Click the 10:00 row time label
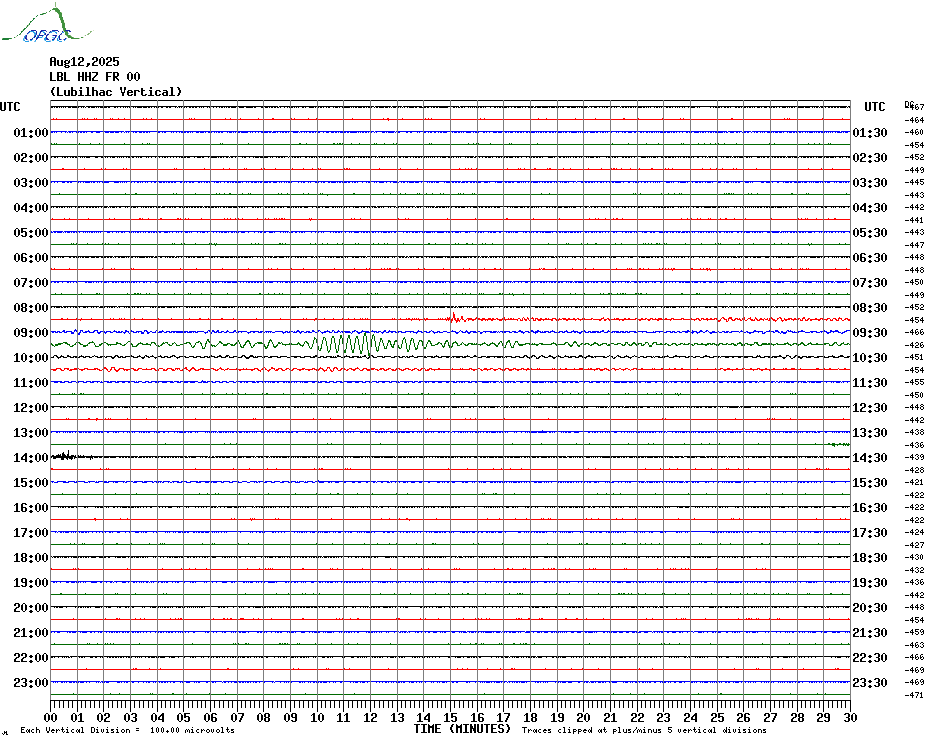Image resolution: width=930 pixels, height=744 pixels. pos(31,358)
